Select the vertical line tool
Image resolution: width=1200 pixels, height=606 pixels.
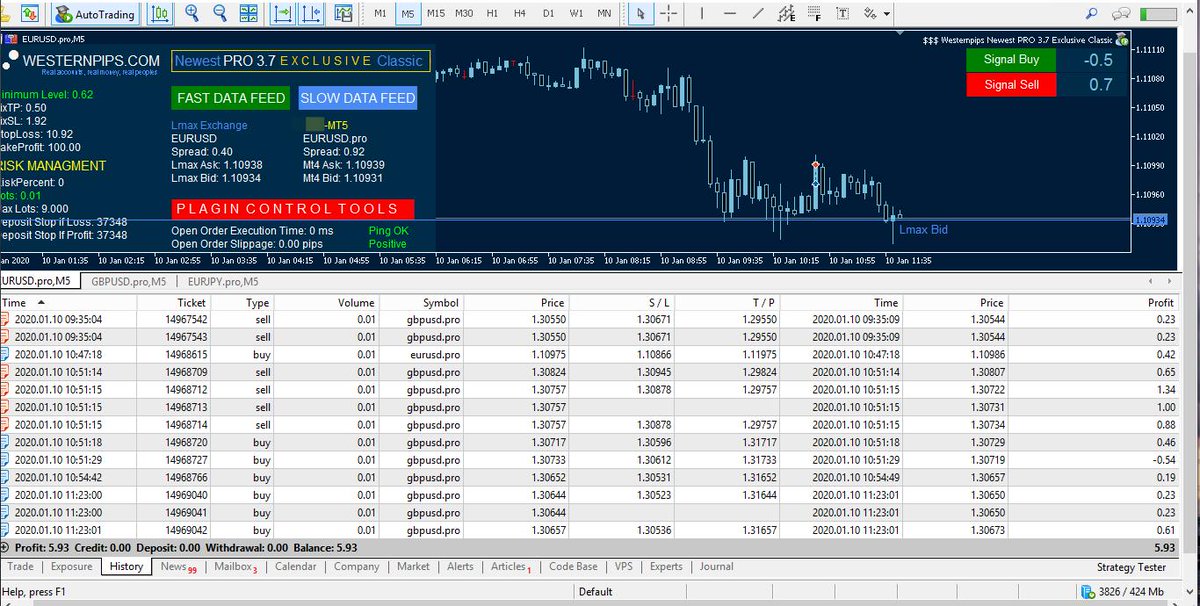pyautogui.click(x=701, y=14)
